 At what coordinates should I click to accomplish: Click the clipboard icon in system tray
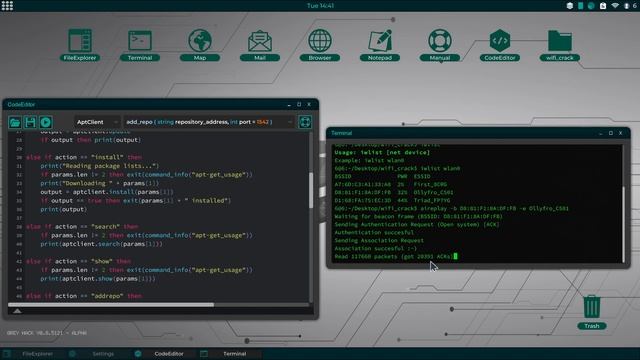click(603, 6)
